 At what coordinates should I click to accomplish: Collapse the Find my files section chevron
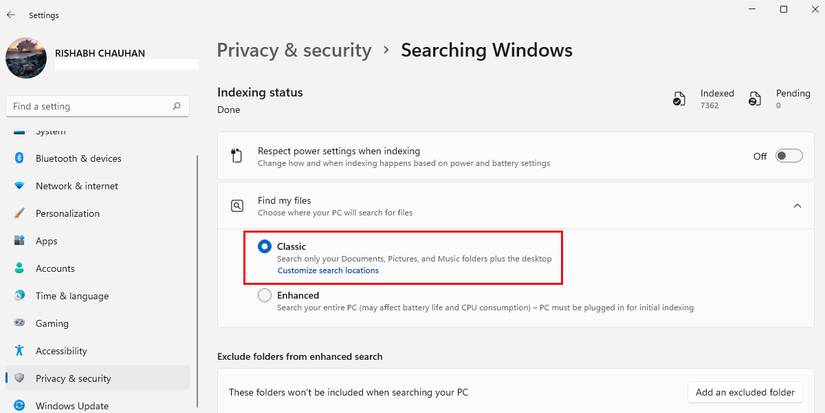coord(797,206)
